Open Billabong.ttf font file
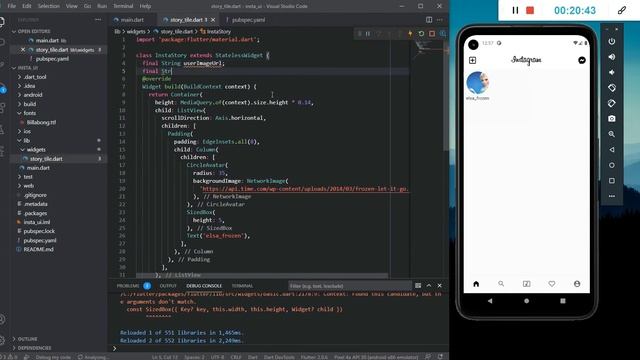640x360 pixels. (41, 122)
